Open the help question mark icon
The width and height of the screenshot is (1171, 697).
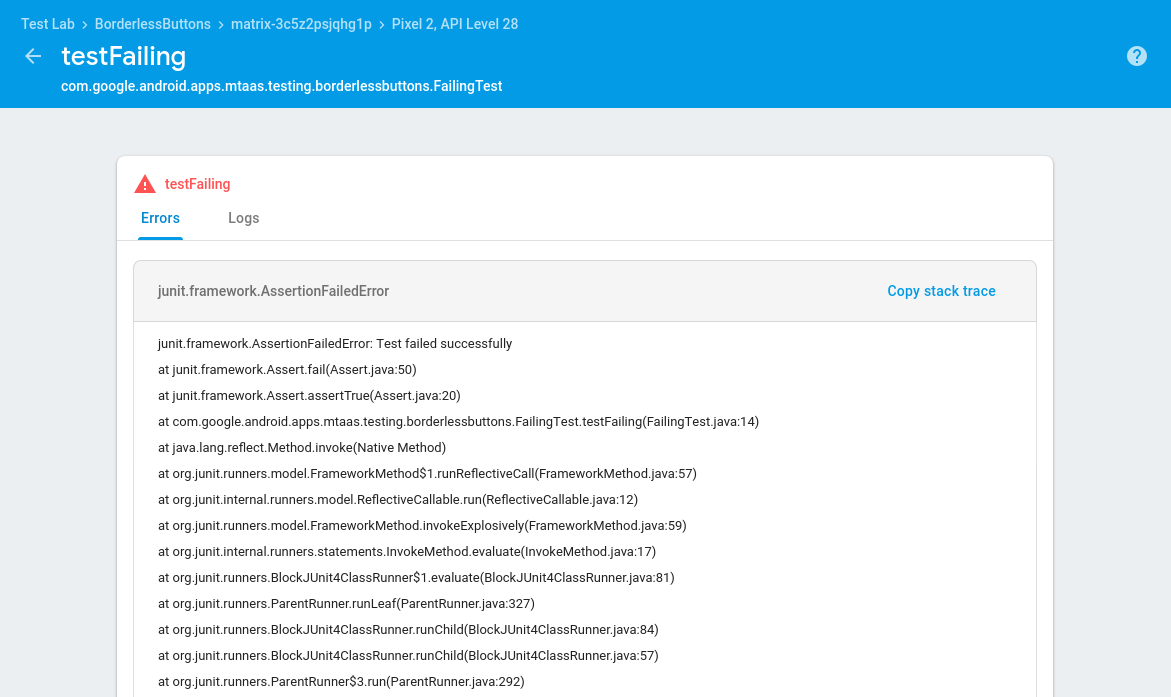coord(1137,56)
